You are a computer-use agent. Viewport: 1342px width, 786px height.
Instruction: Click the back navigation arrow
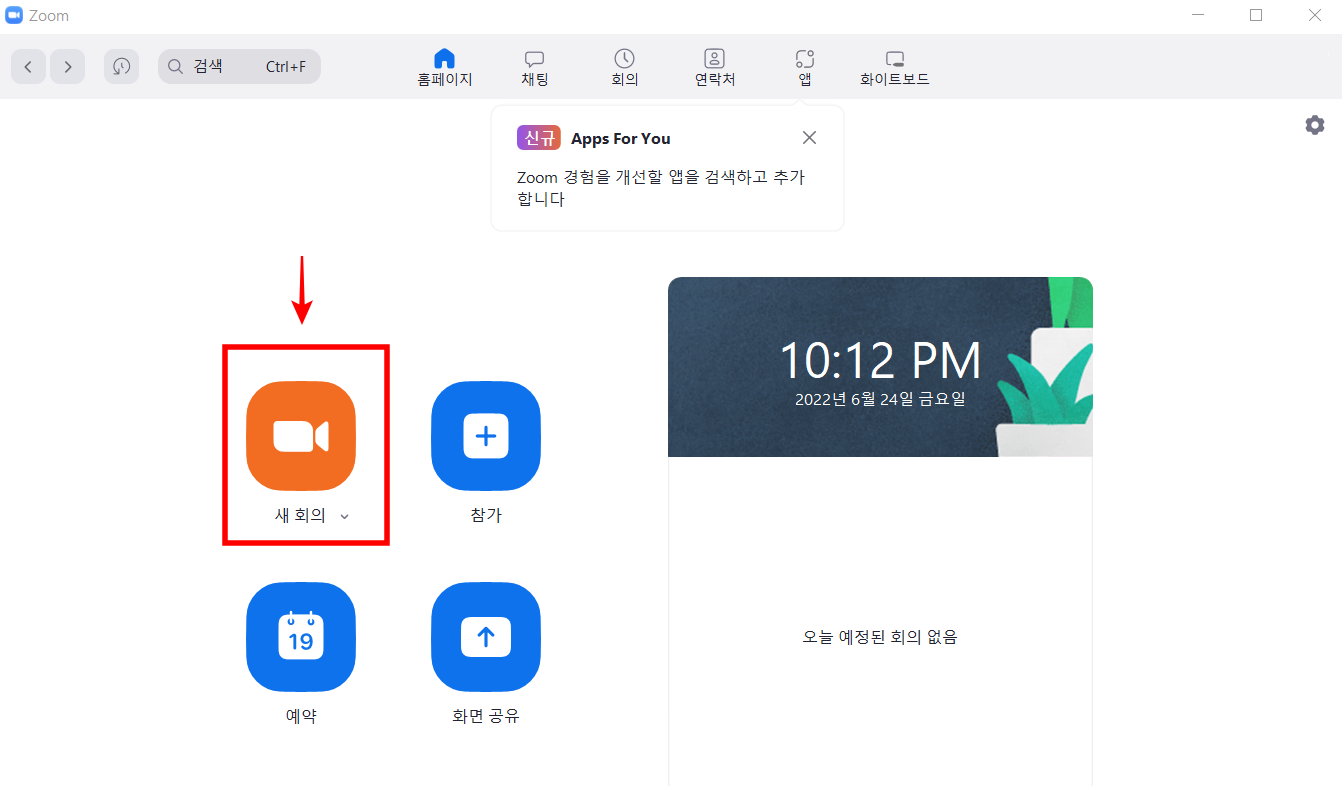point(28,67)
